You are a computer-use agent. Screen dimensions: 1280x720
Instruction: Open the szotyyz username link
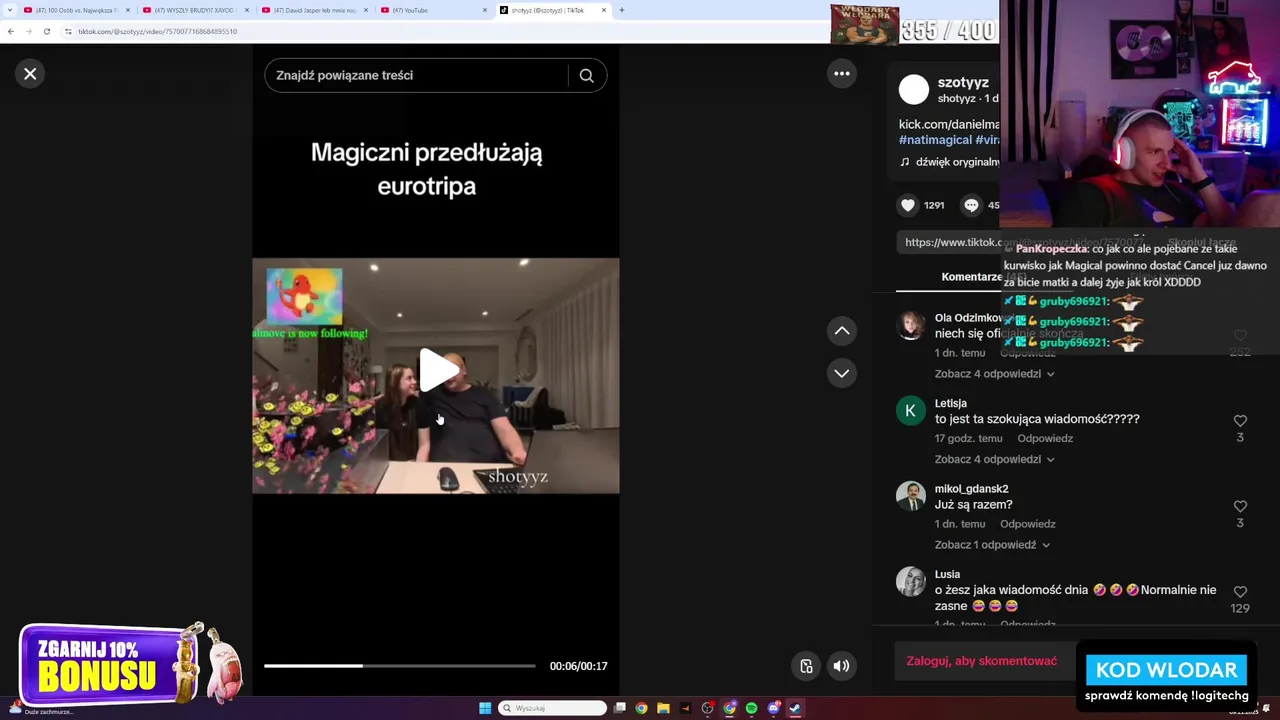[x=963, y=82]
